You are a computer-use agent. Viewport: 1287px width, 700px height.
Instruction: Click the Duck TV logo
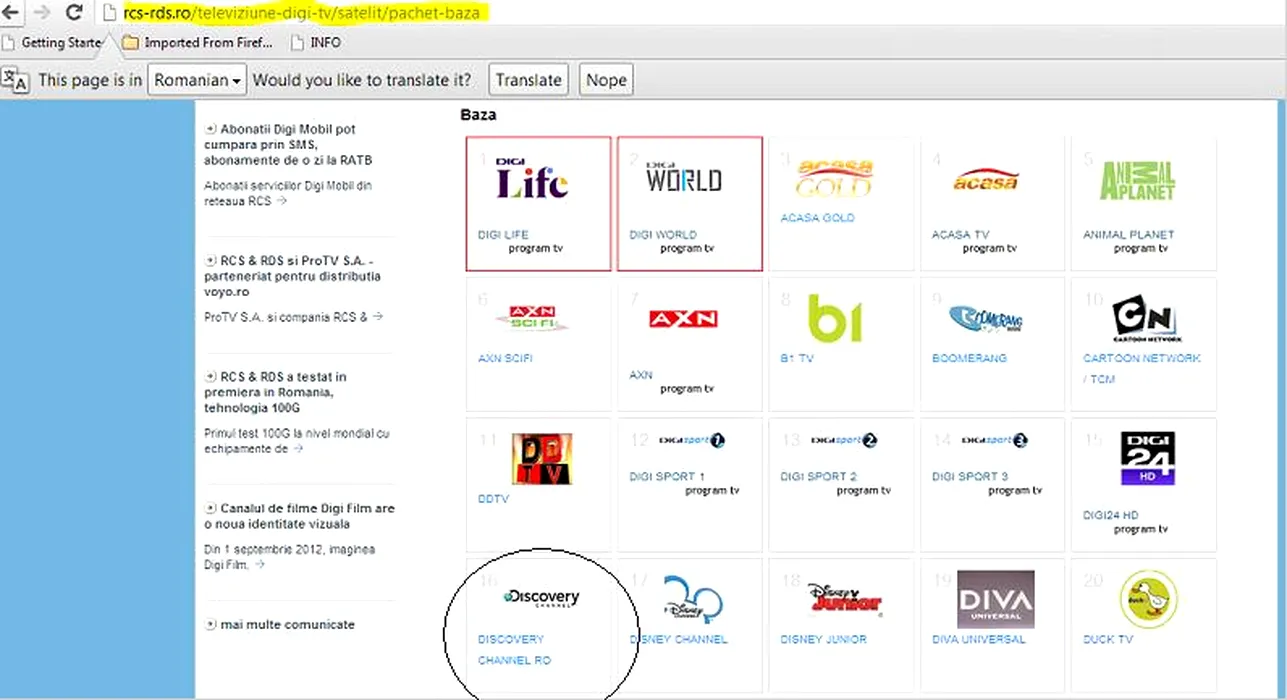point(1147,599)
